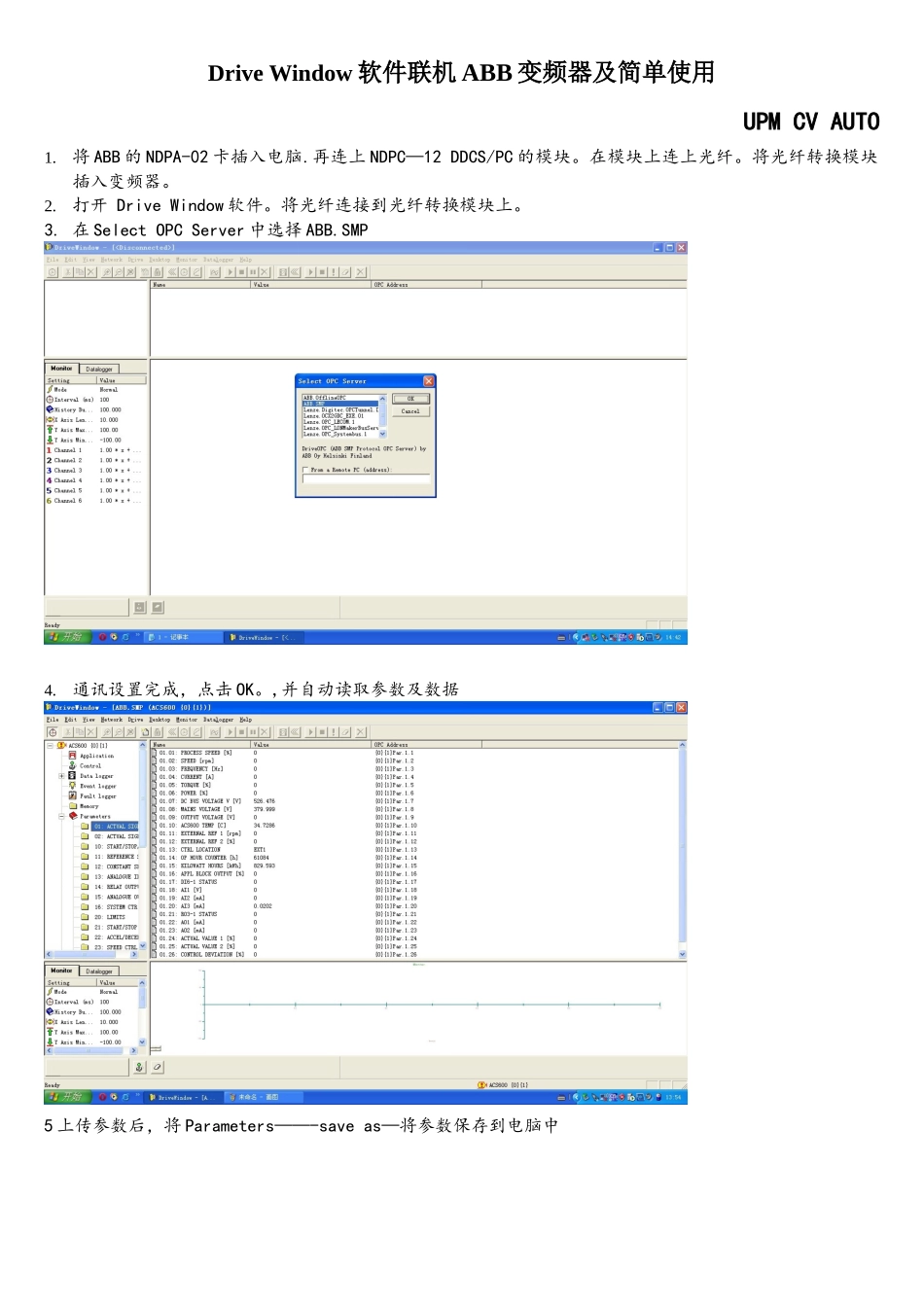
Task: Select ABB.SMP in the OPC server list
Action: (339, 404)
